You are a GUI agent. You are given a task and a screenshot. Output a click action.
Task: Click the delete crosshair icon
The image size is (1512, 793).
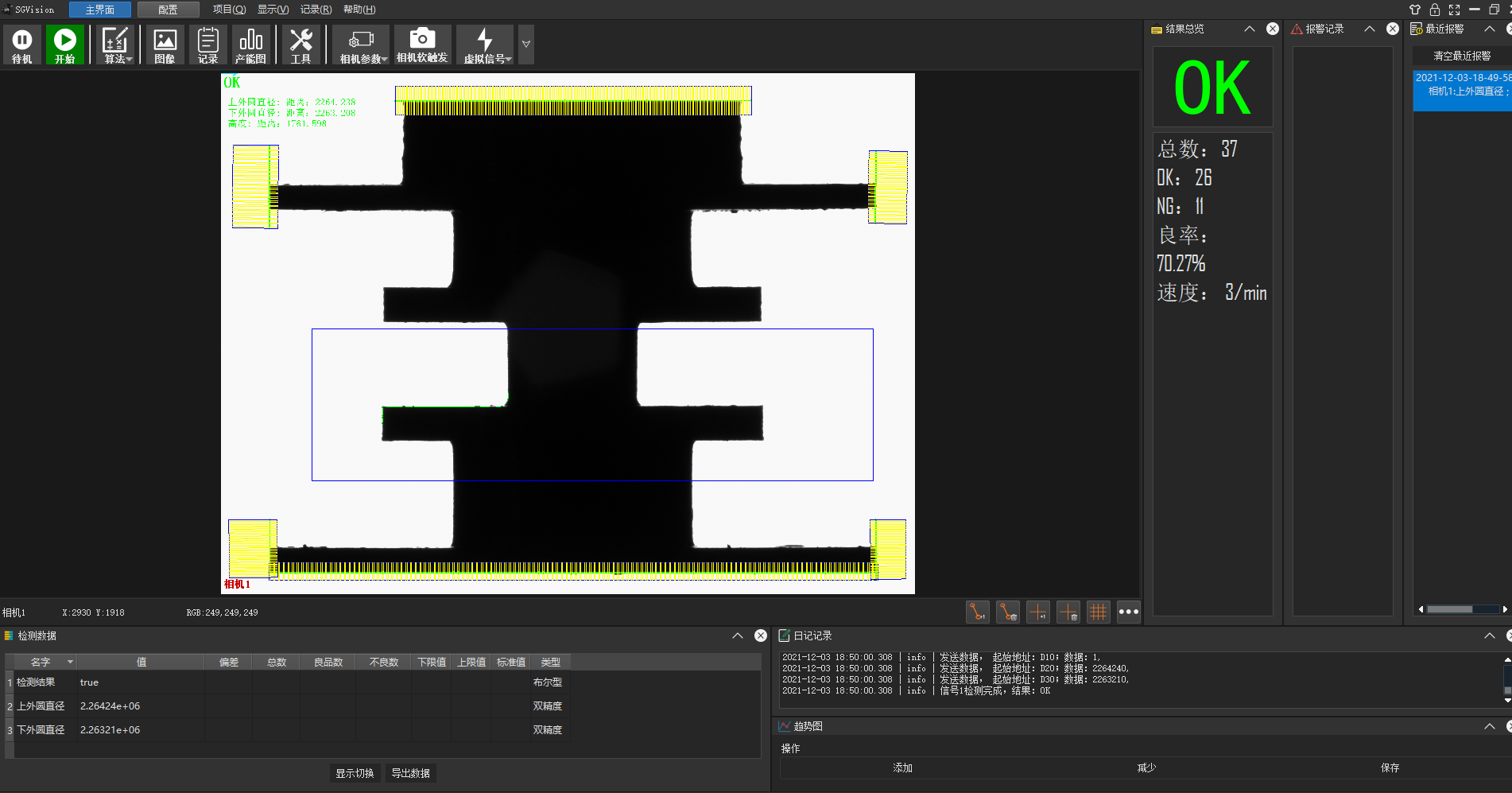point(1068,612)
